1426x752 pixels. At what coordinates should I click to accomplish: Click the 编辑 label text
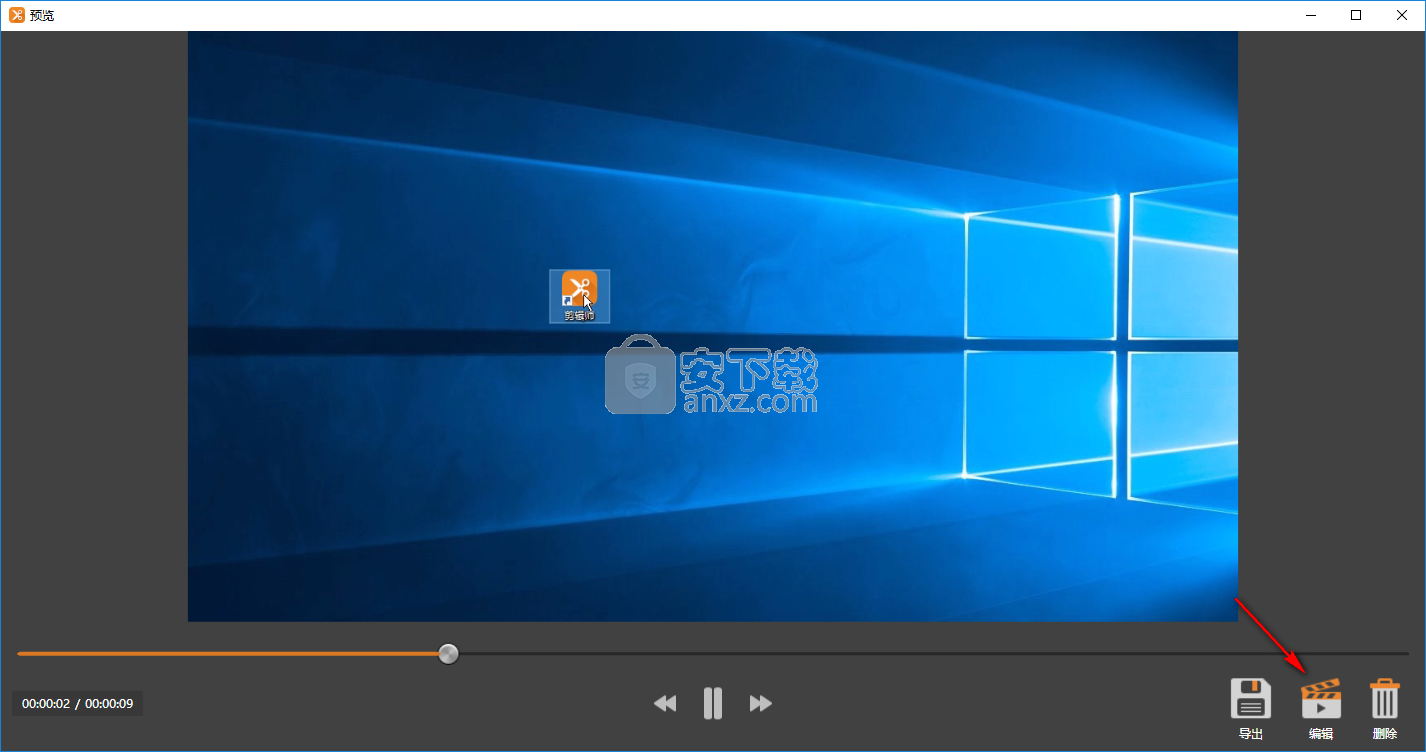tap(1321, 734)
